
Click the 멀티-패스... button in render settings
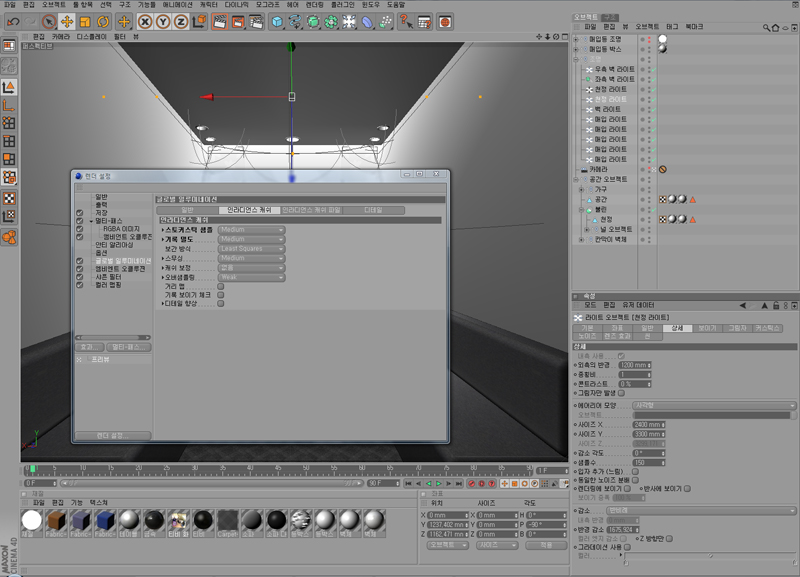(x=129, y=347)
